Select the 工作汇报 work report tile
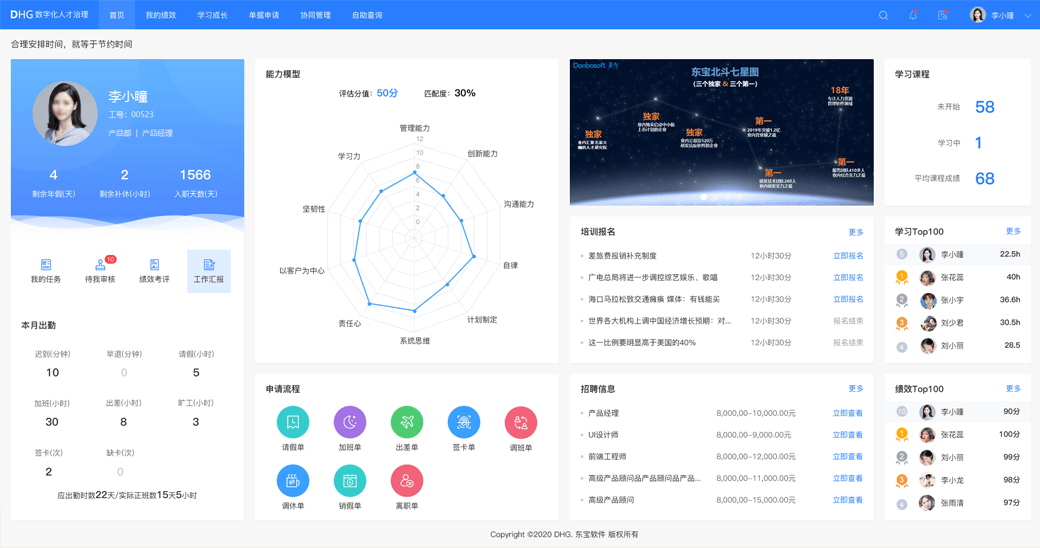Screen dimensions: 1040x548 click(x=209, y=270)
